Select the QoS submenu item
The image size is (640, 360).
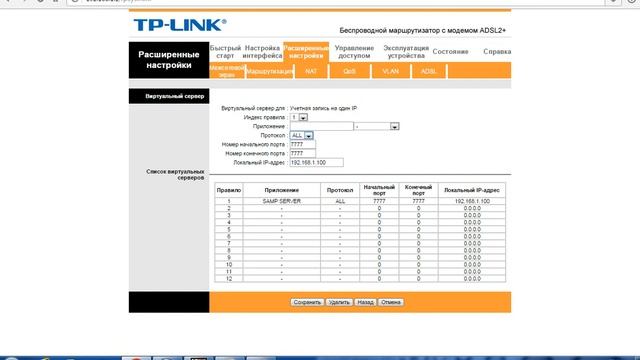349,71
